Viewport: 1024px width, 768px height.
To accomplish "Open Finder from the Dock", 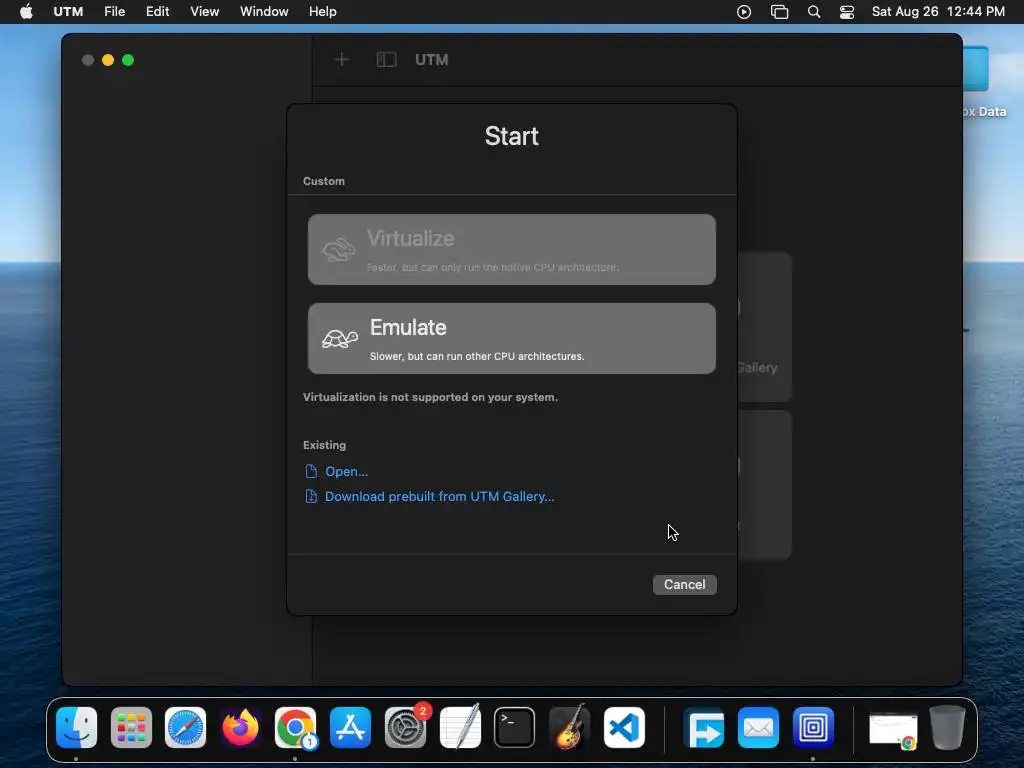I will [76, 728].
